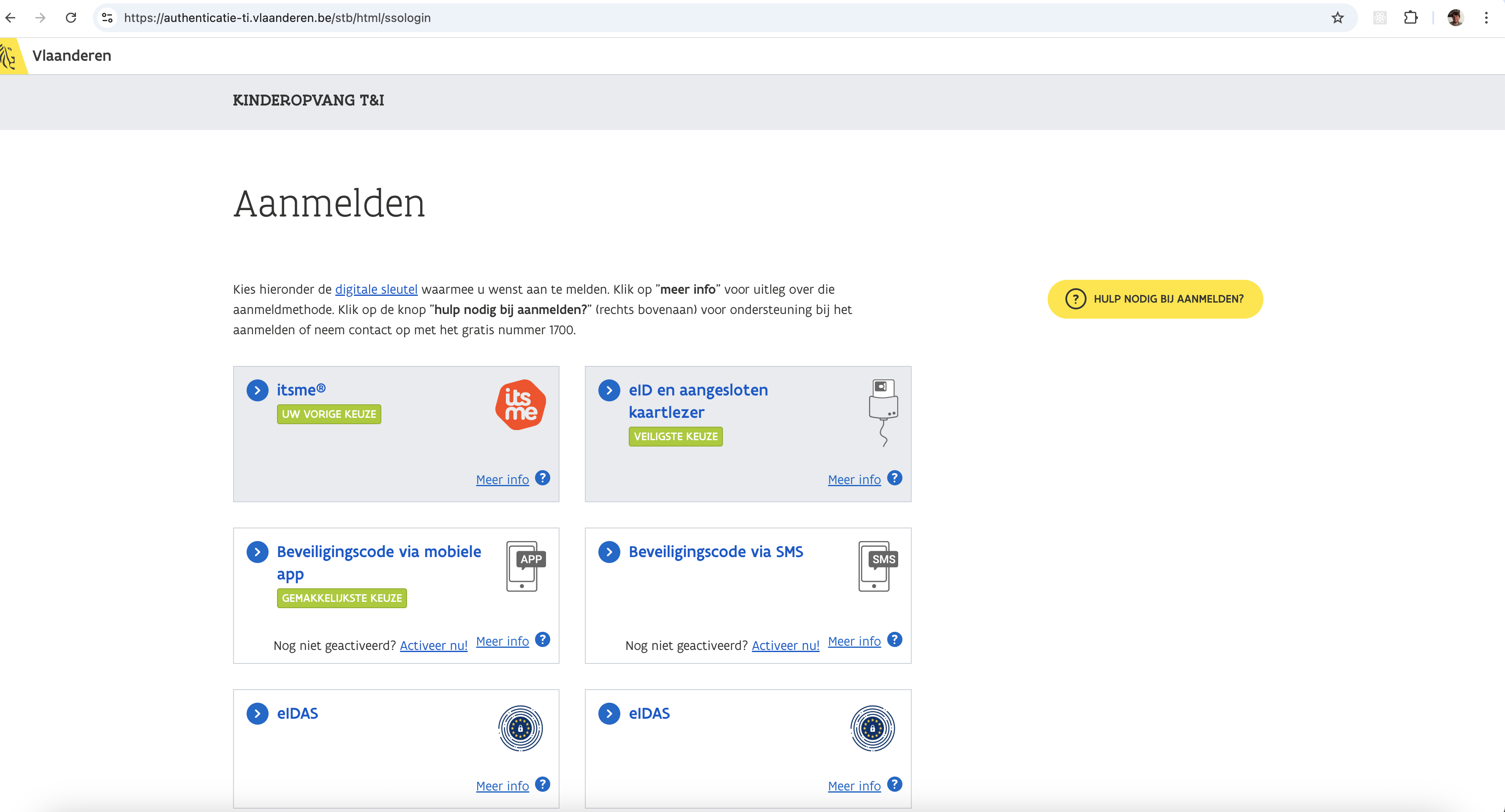Viewport: 1505px width, 812px height.
Task: Choose eID en aangesloten kaartlezer
Action: point(698,401)
